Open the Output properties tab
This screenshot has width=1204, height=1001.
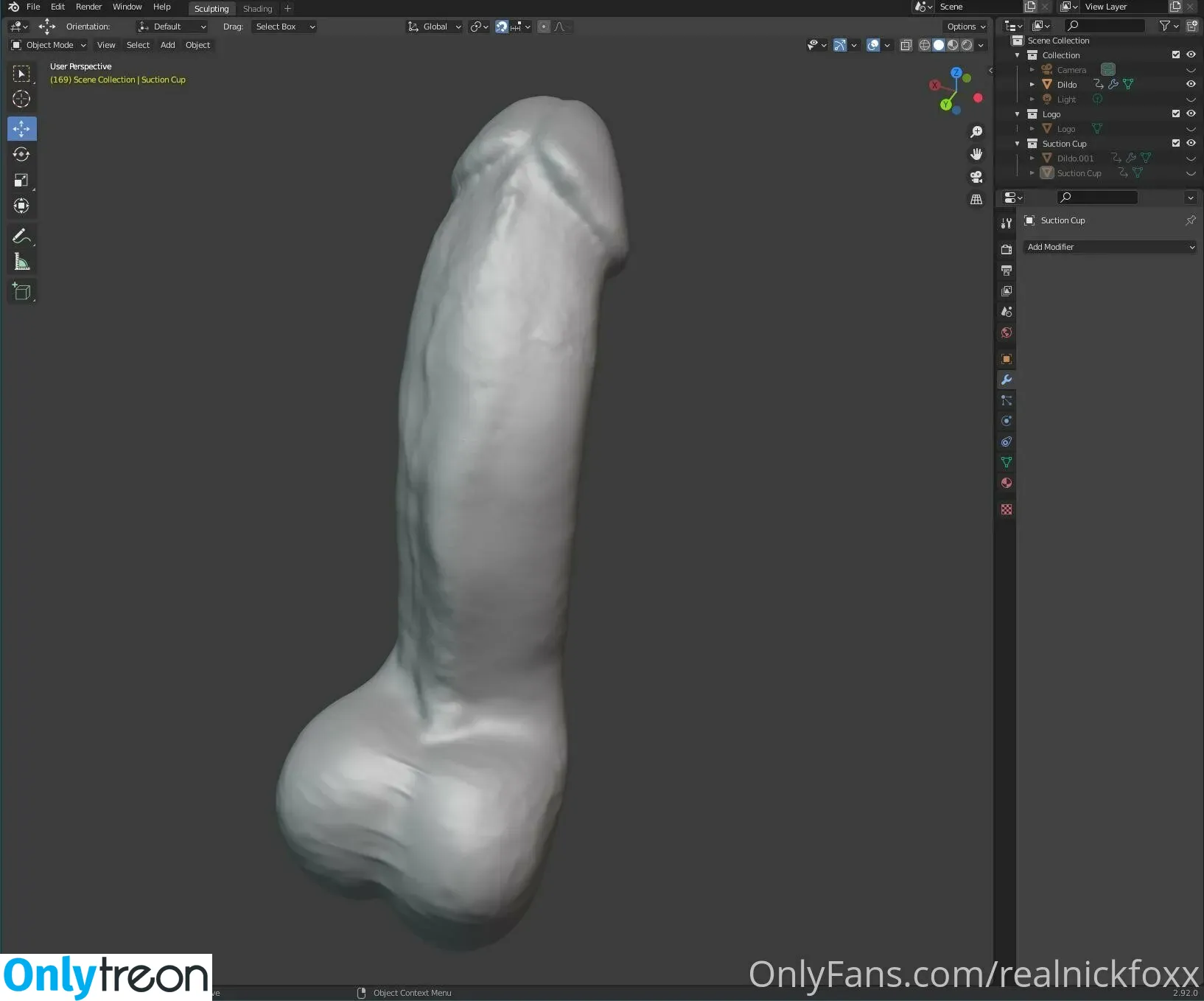tap(1006, 270)
